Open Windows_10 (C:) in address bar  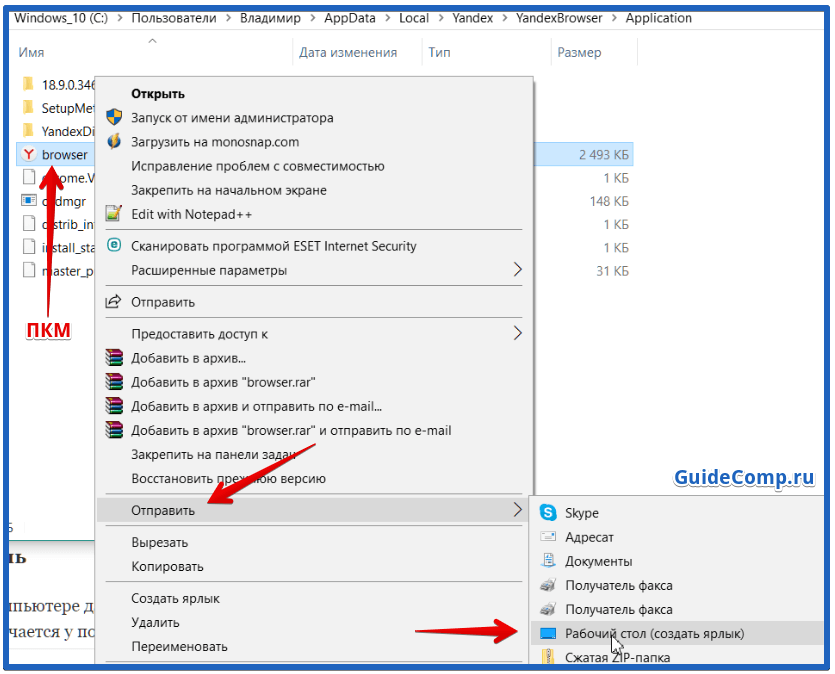click(61, 18)
